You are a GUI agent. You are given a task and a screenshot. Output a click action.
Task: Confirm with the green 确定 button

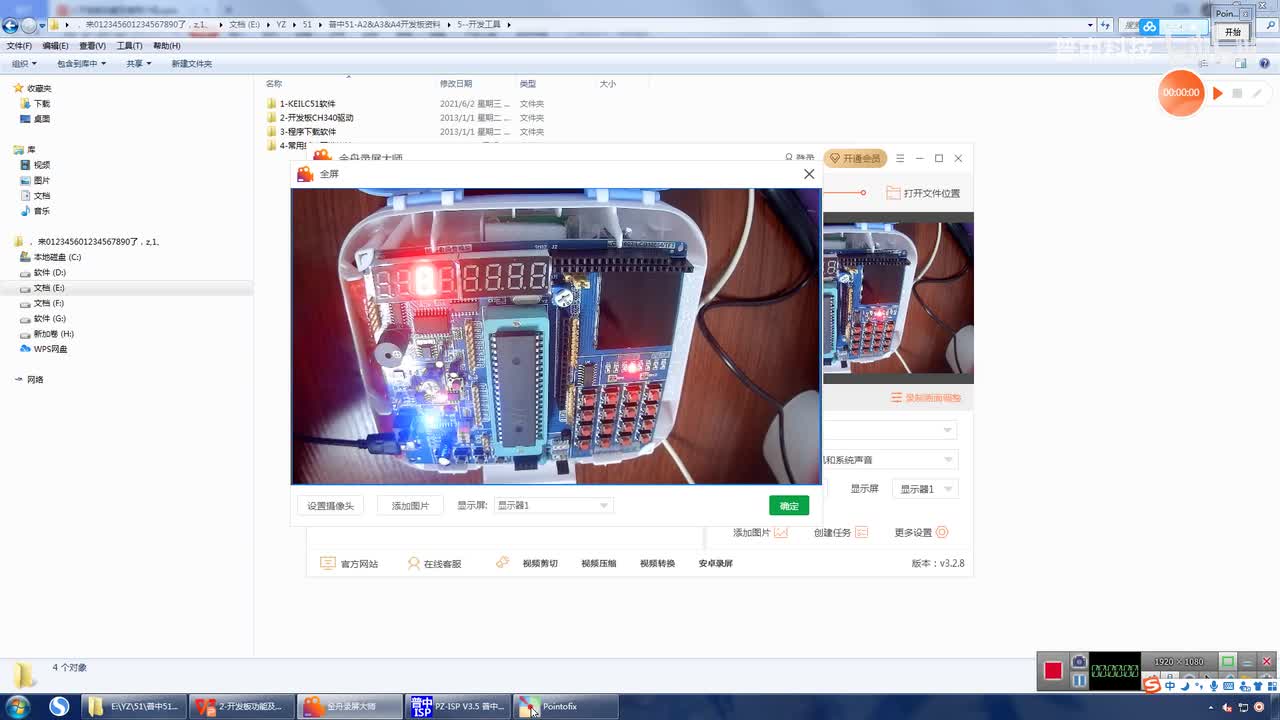pos(789,506)
